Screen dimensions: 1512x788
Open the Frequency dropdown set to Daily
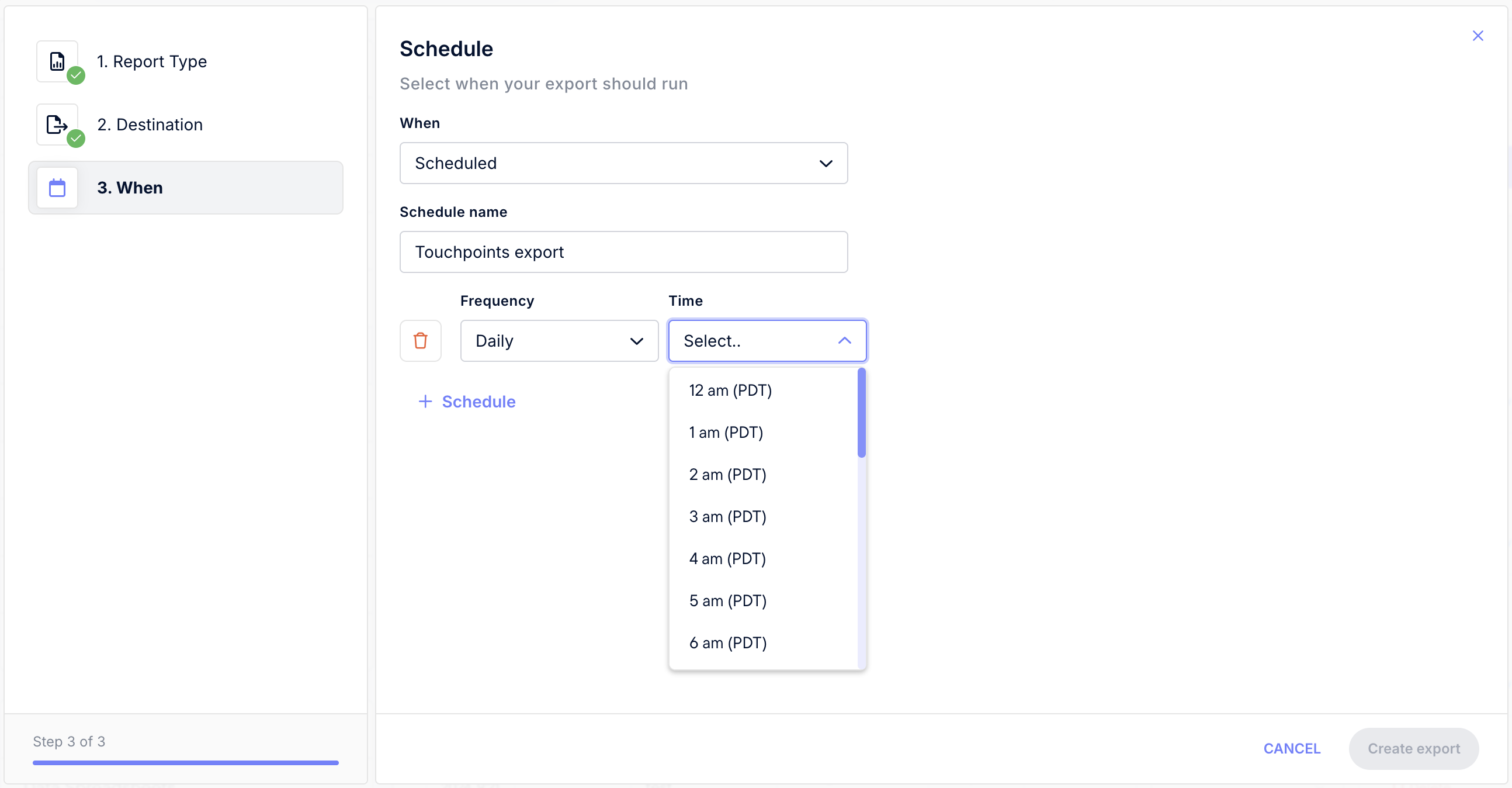click(559, 341)
